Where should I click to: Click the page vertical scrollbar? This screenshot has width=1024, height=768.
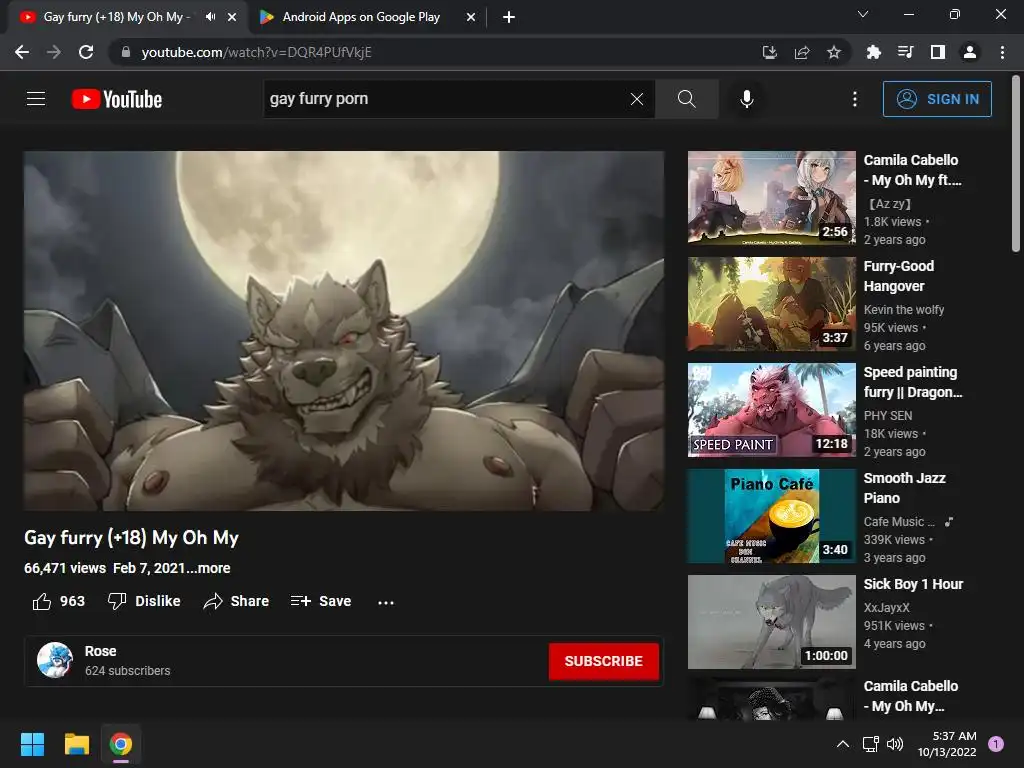(x=1016, y=163)
